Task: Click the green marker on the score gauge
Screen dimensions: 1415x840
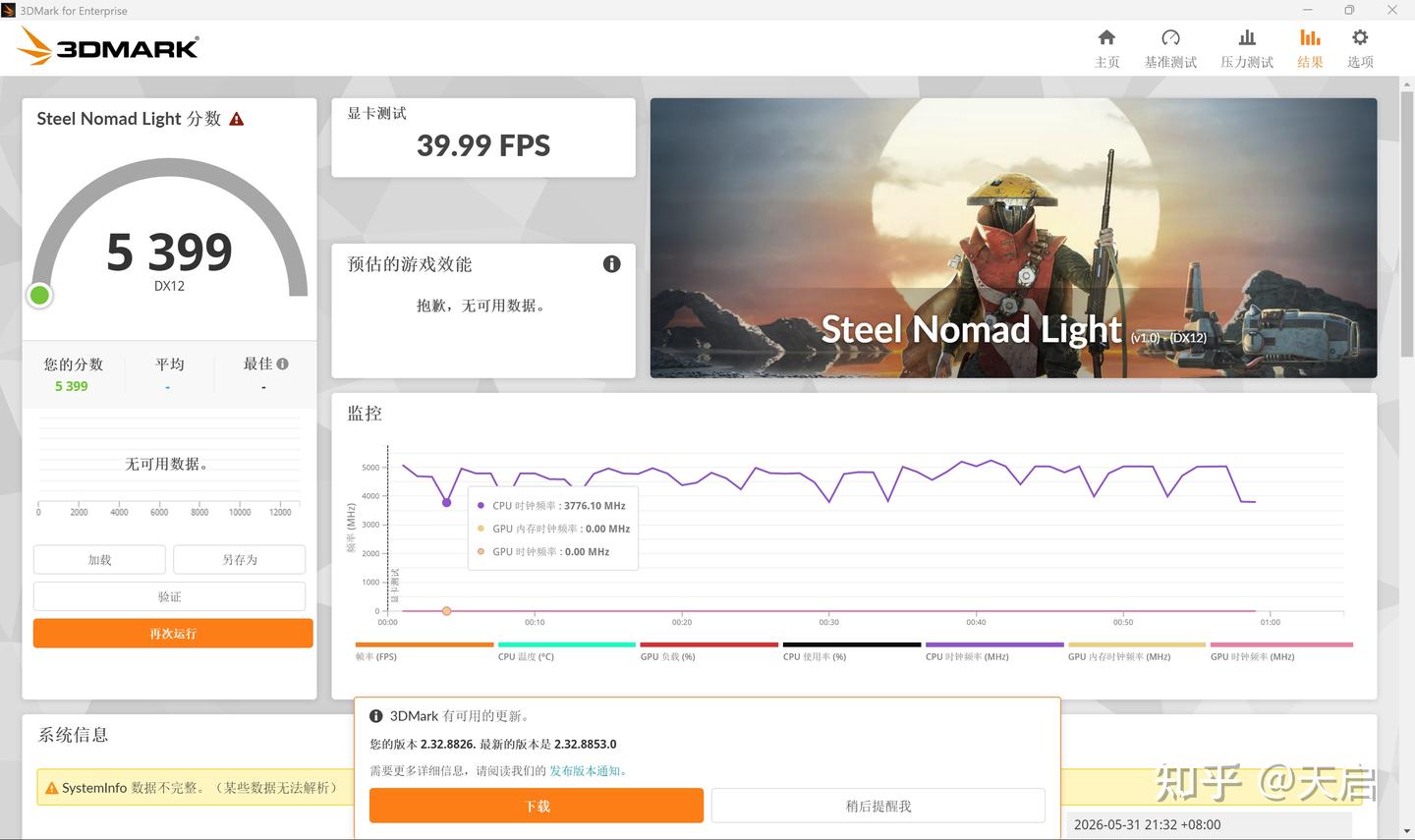Action: coord(39,295)
